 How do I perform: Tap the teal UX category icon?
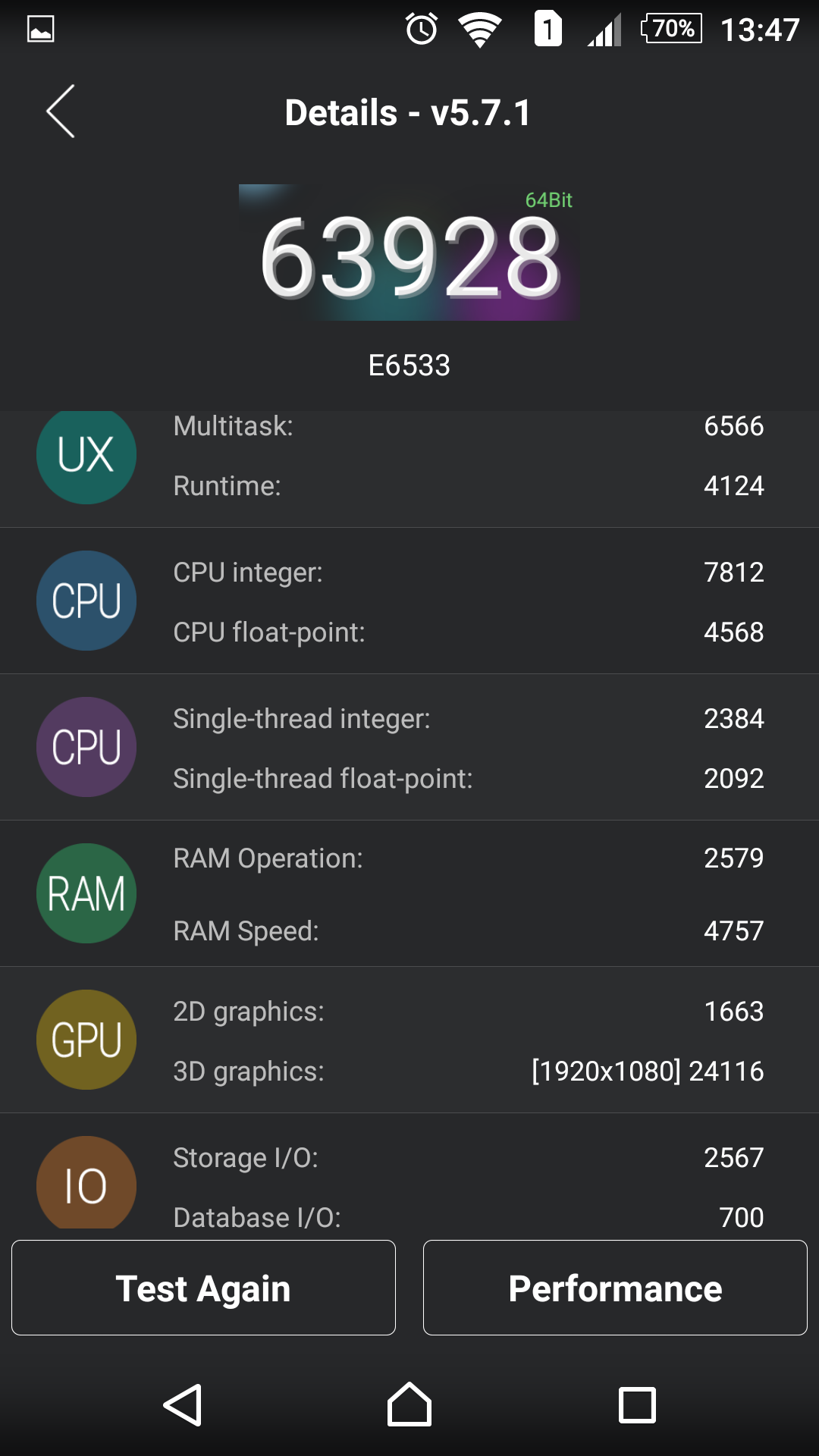pyautogui.click(x=86, y=456)
